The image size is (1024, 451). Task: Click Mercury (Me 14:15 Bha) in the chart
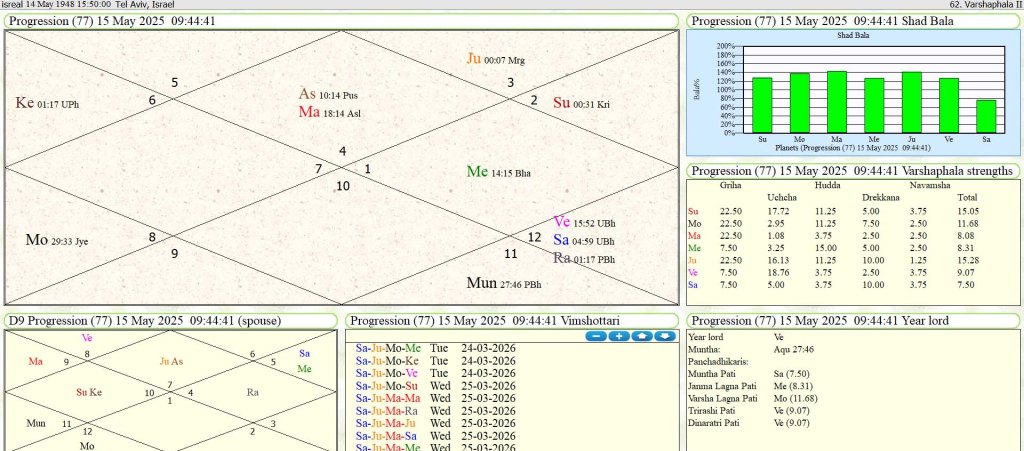(x=498, y=172)
